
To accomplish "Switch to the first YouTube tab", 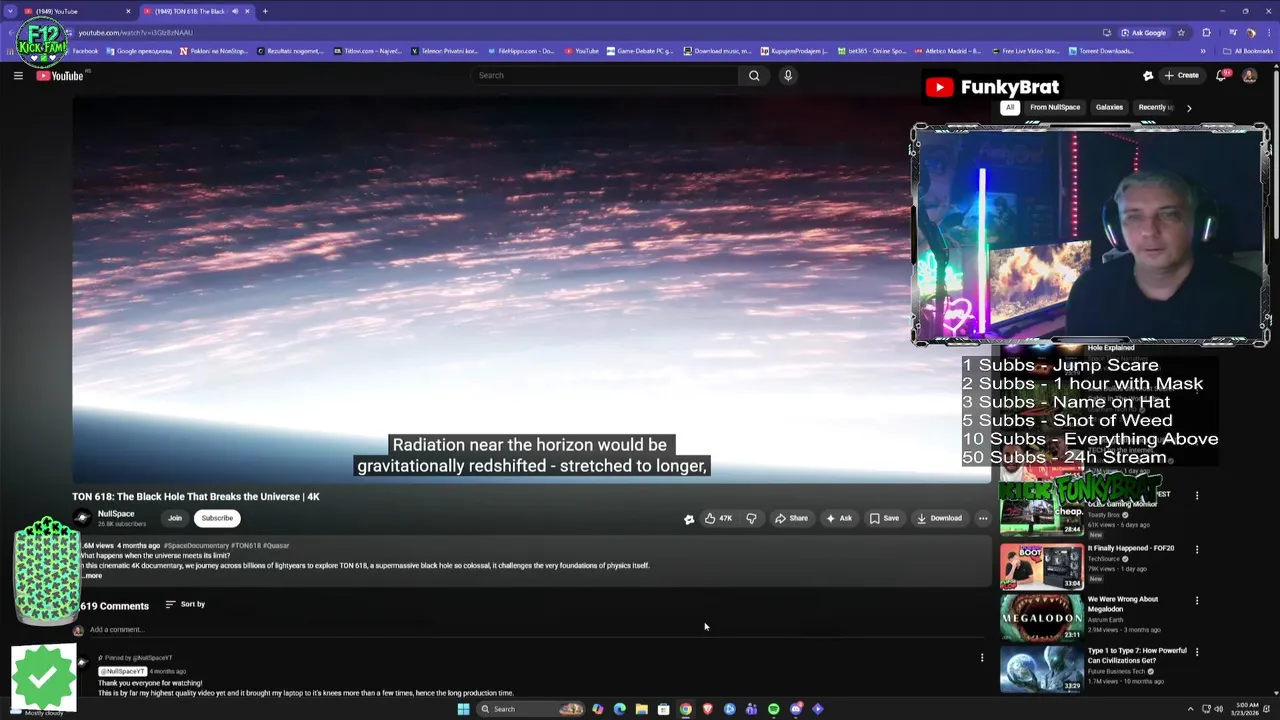I will click(76, 11).
